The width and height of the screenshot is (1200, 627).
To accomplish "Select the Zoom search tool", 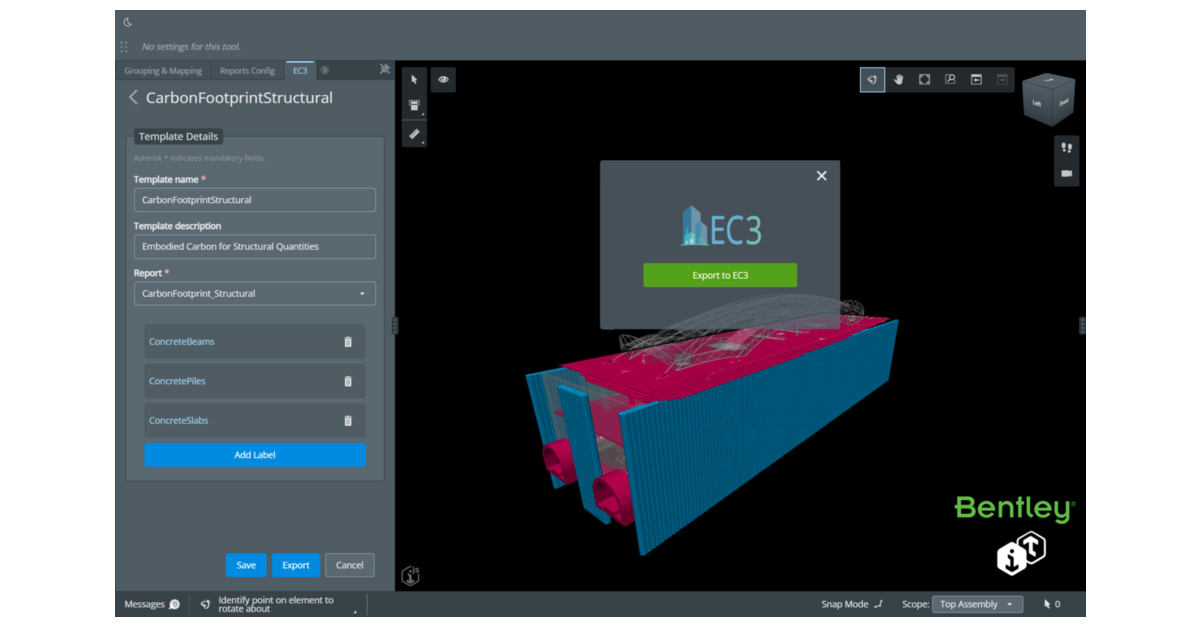I will [x=950, y=79].
